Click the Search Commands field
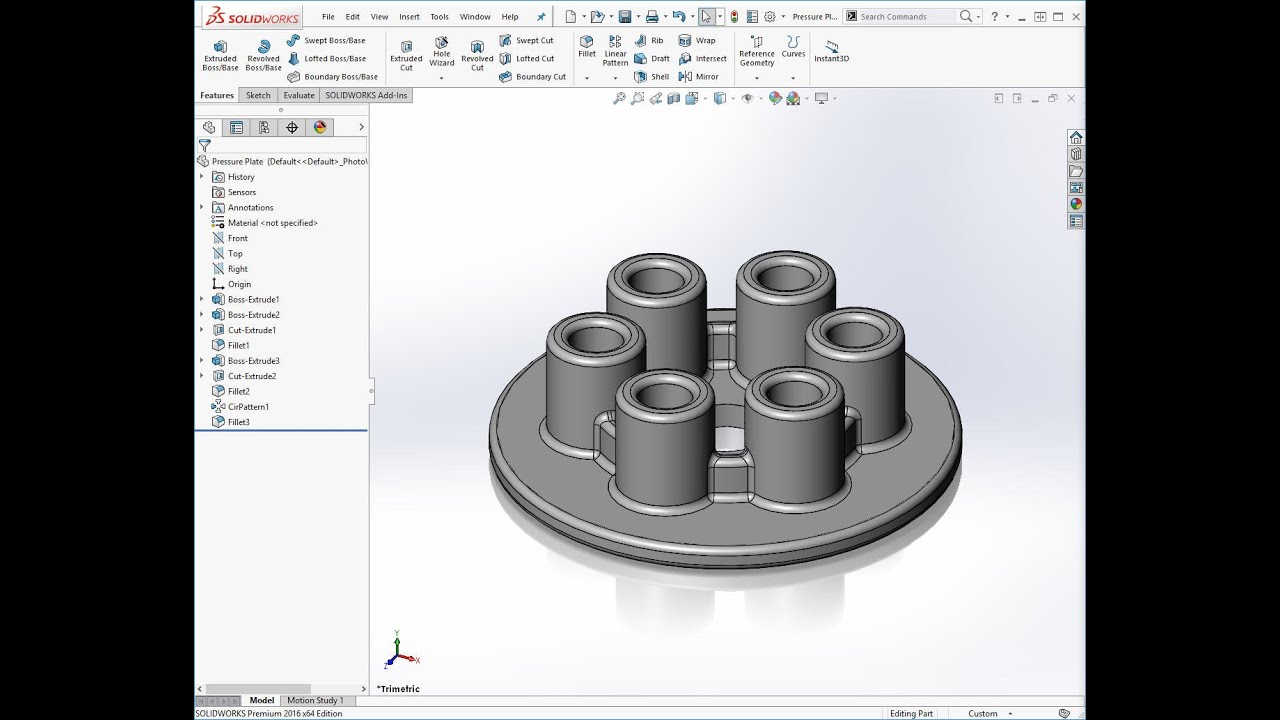 (908, 16)
